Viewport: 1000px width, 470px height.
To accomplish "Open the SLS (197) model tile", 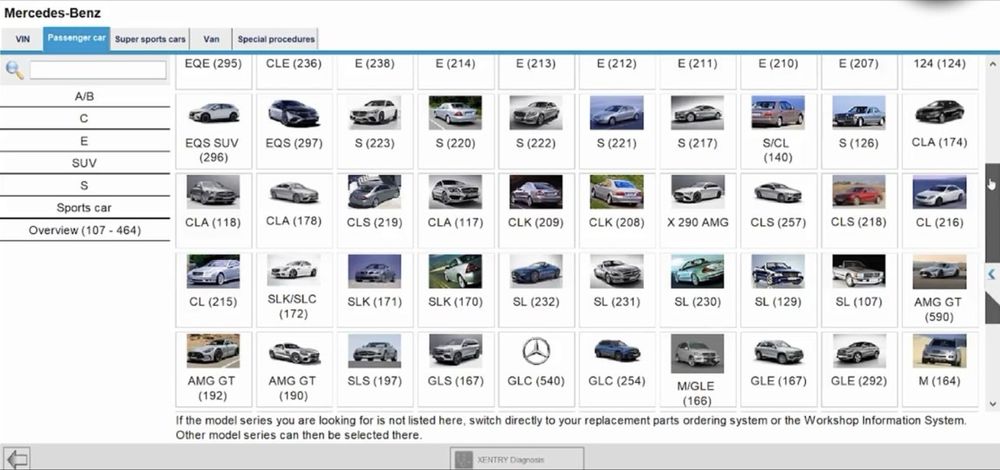I will 374,369.
